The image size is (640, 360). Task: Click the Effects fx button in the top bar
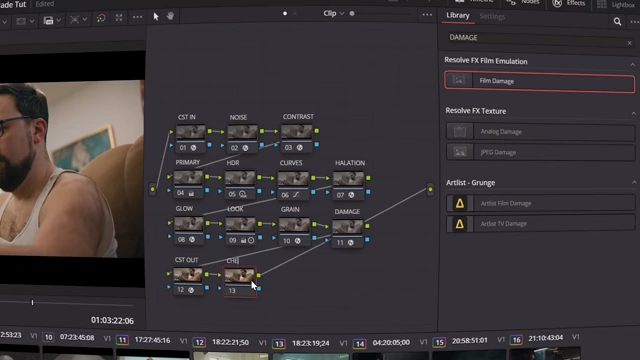[x=568, y=3]
